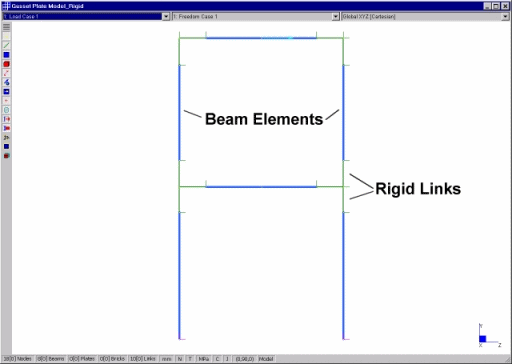
Task: Click the cyan cylinder icon in left toolbar
Action: tap(6, 110)
